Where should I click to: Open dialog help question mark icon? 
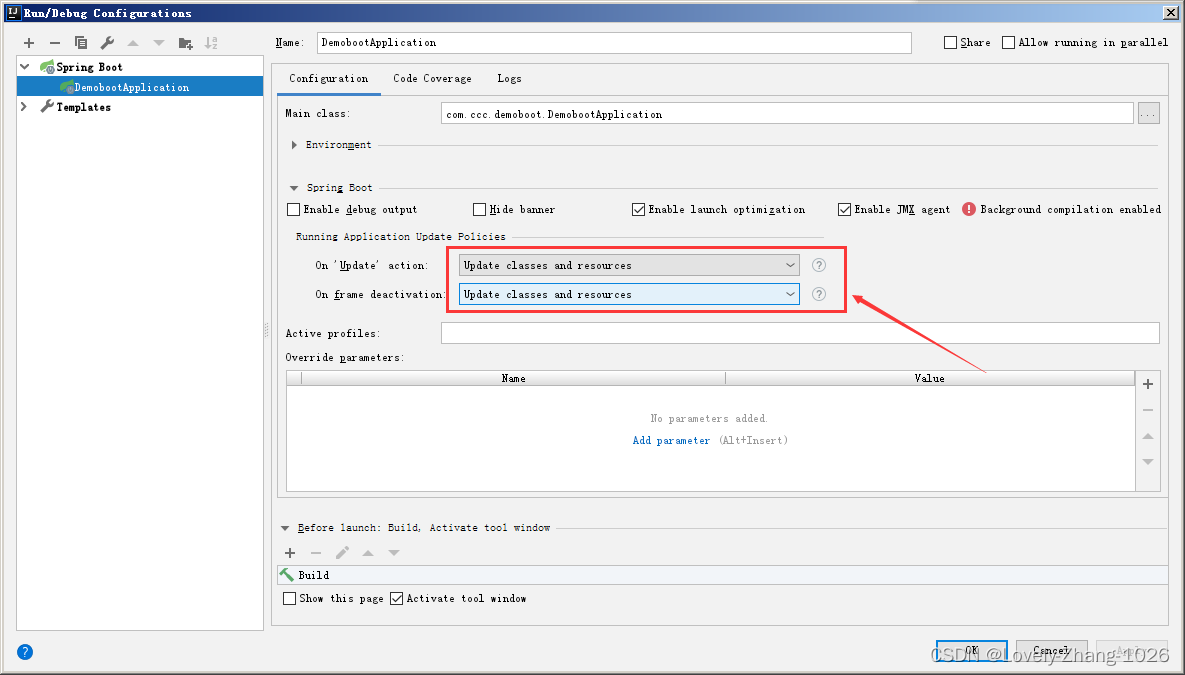tap(25, 652)
